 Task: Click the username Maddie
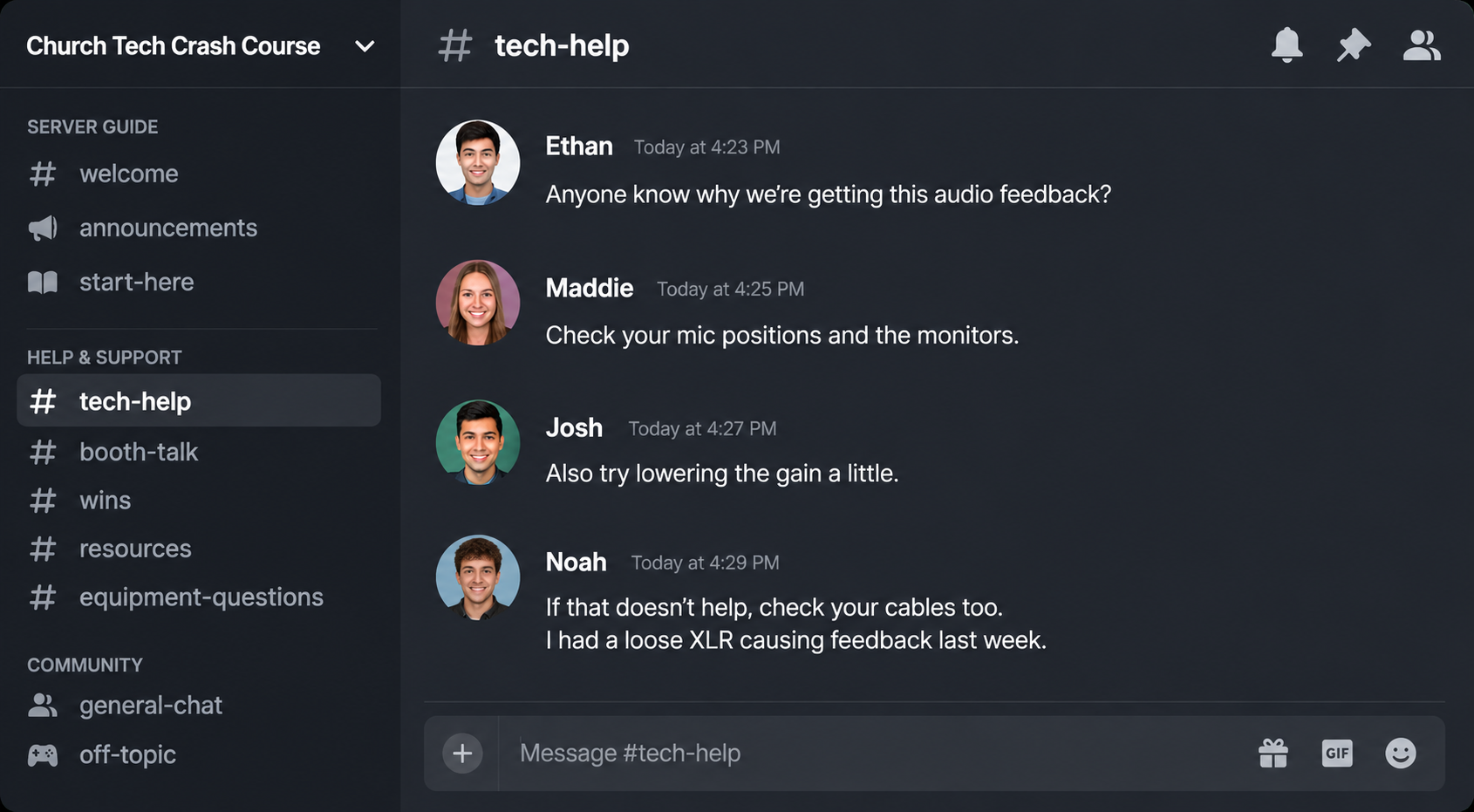tap(590, 288)
